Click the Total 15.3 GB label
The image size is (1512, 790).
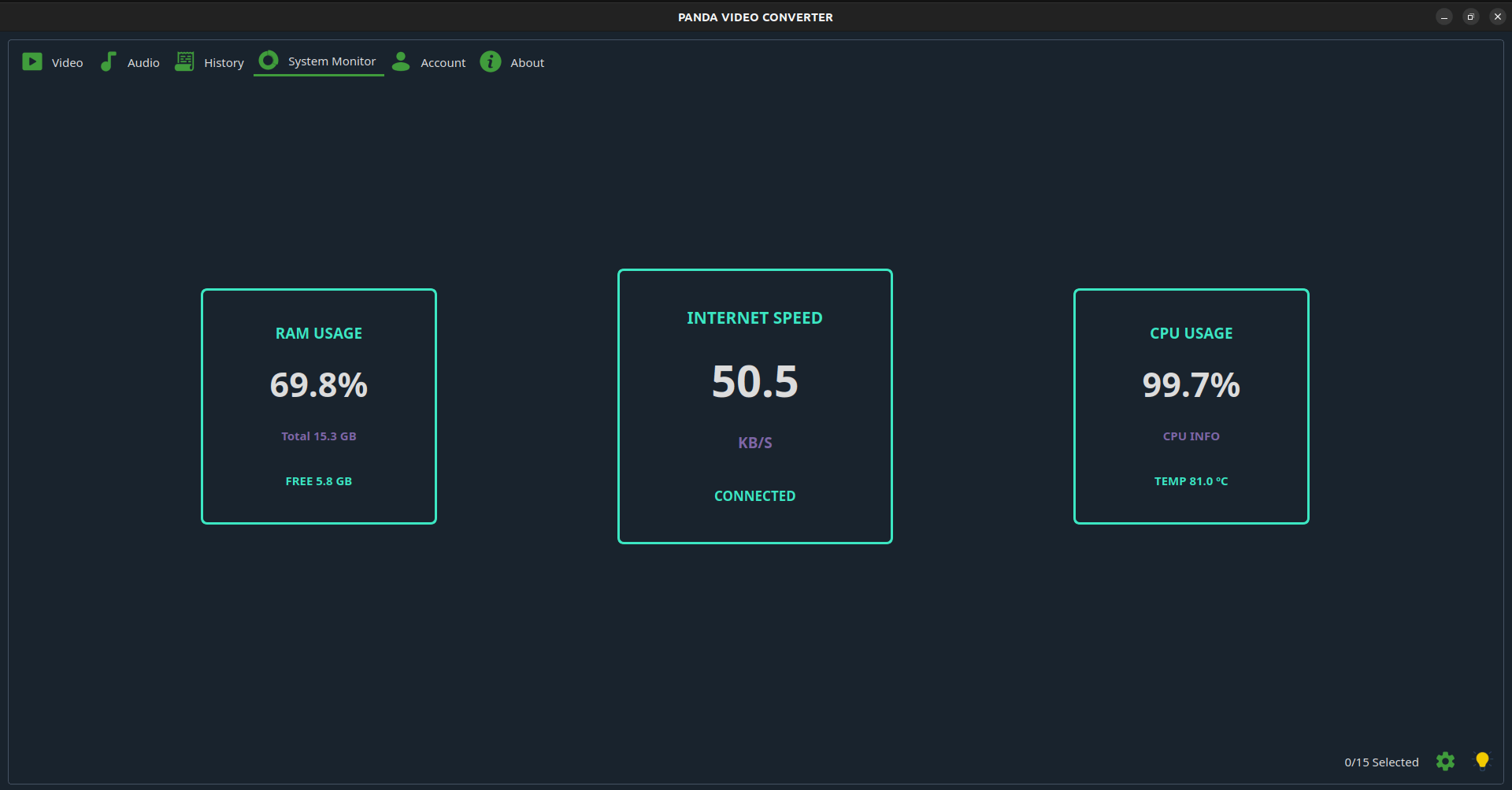click(x=319, y=436)
